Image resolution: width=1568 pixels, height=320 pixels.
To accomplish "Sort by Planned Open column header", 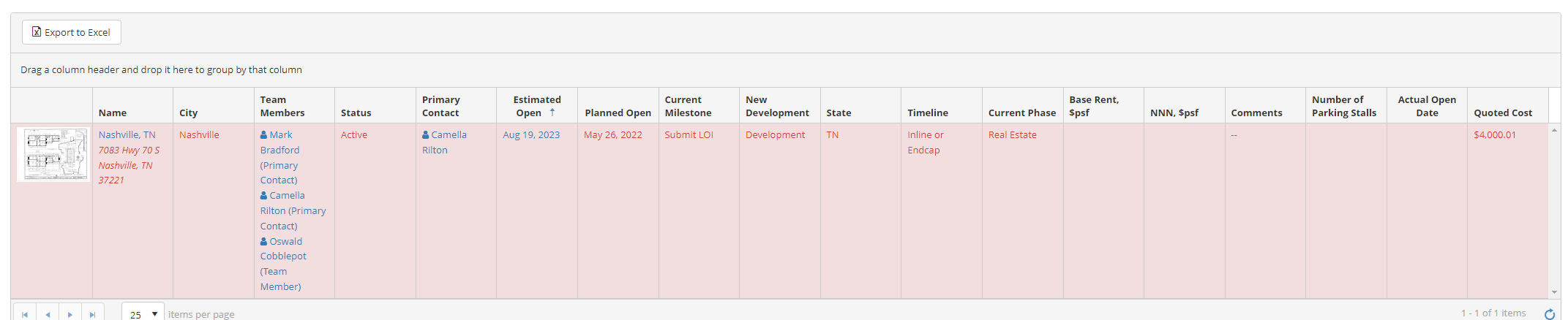I will [618, 113].
